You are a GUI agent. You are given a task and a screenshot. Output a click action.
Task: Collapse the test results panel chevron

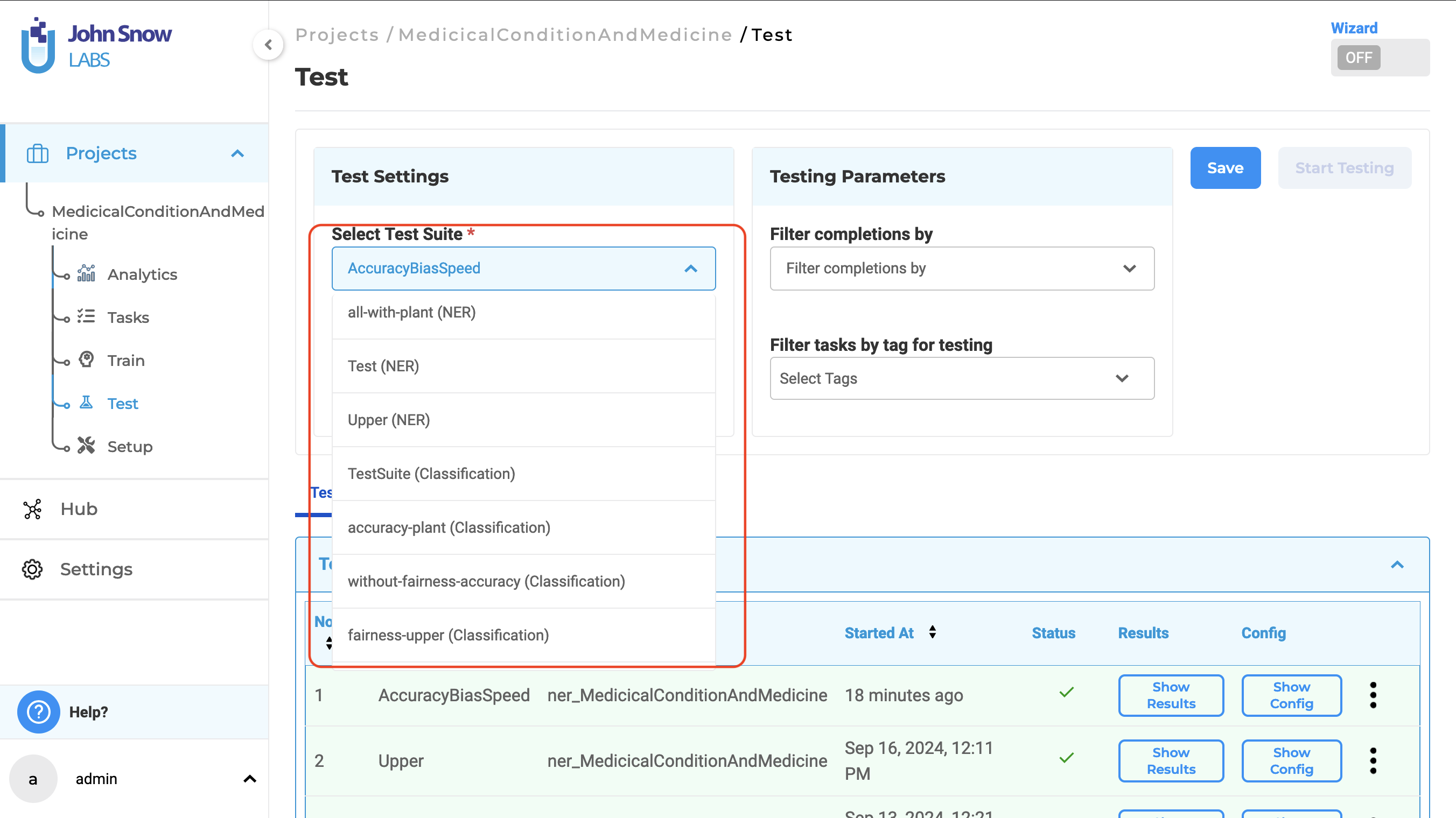point(1397,565)
